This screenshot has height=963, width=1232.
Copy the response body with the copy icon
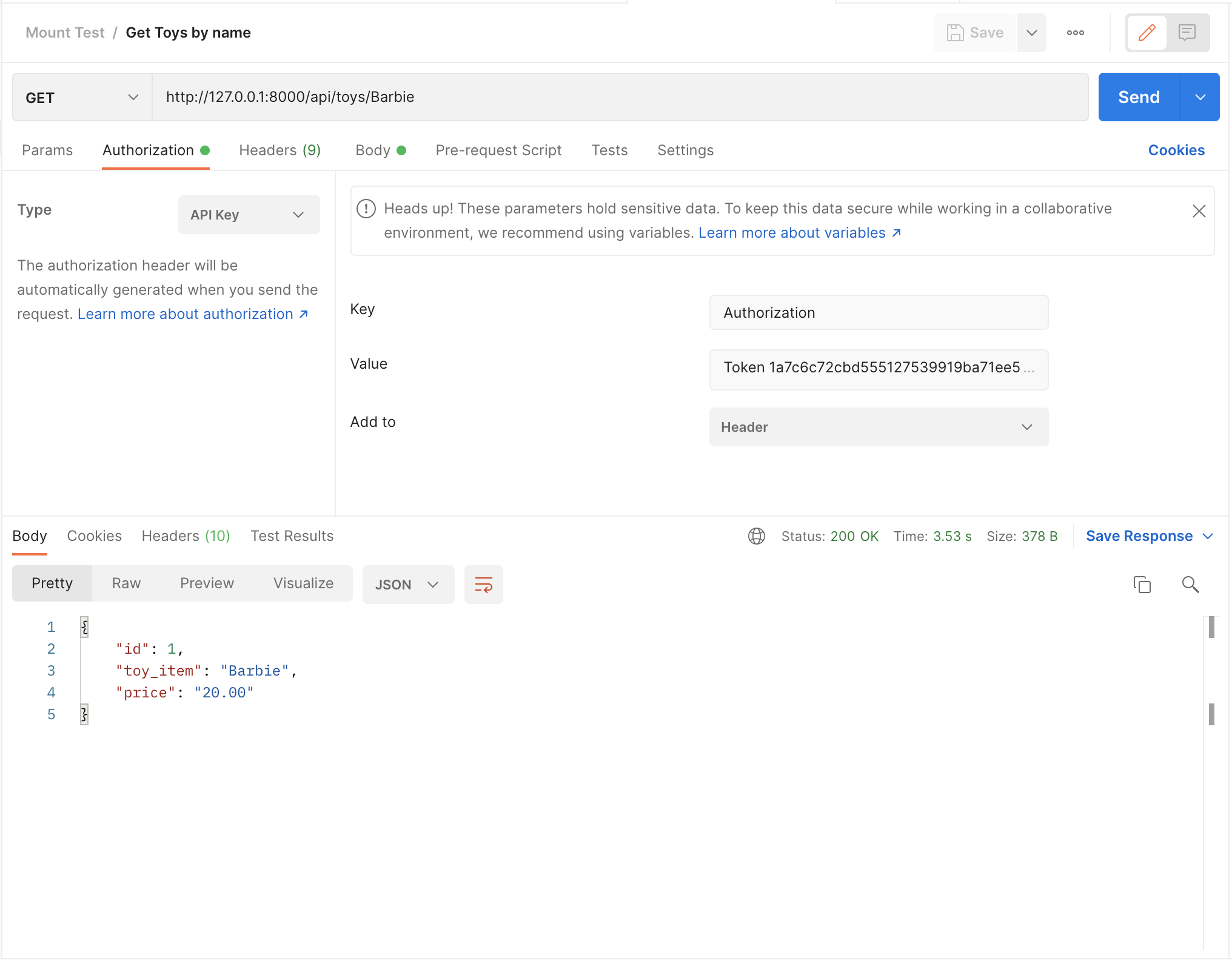pos(1142,585)
